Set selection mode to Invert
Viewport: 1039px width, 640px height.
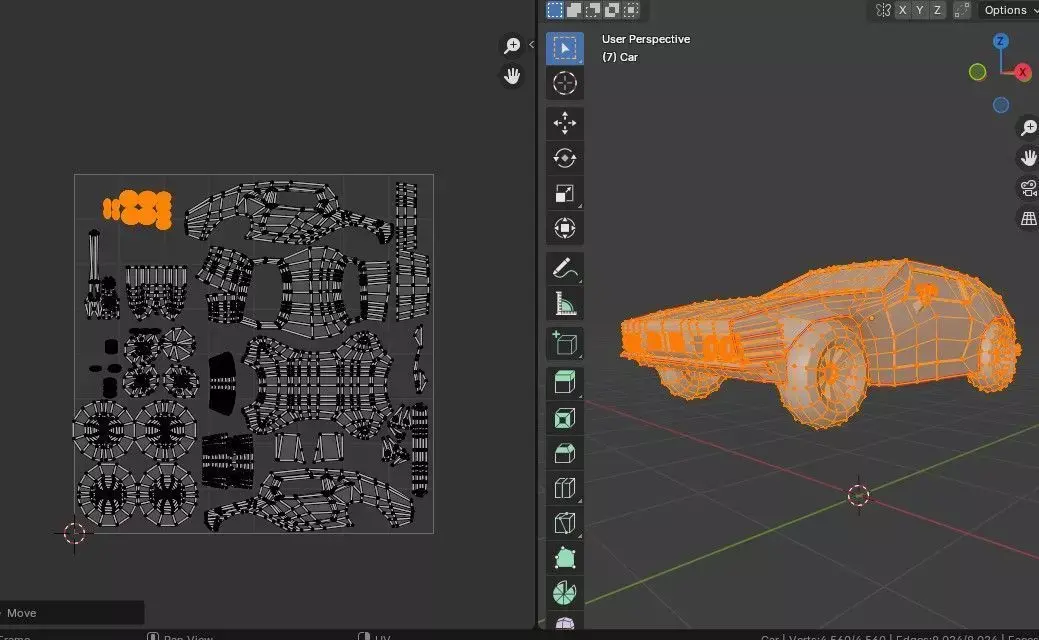[x=612, y=10]
